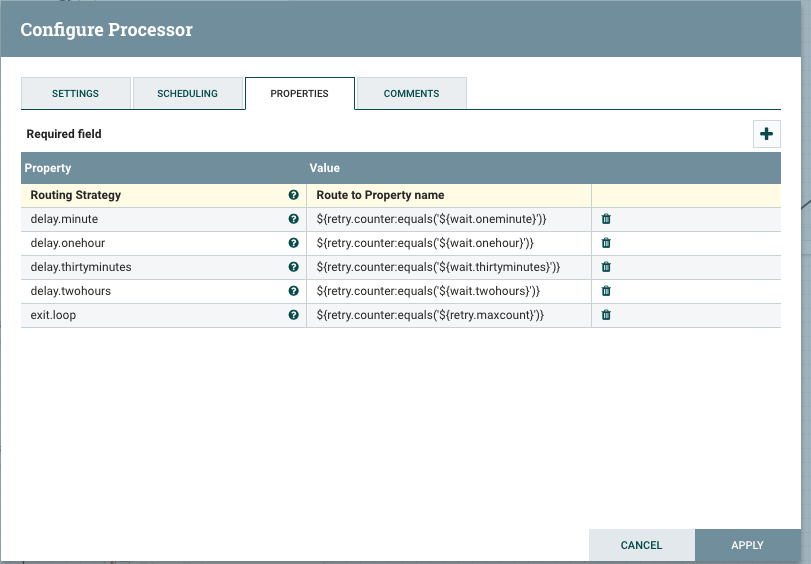Cancel the processor configuration
This screenshot has width=811, height=564.
click(x=641, y=545)
